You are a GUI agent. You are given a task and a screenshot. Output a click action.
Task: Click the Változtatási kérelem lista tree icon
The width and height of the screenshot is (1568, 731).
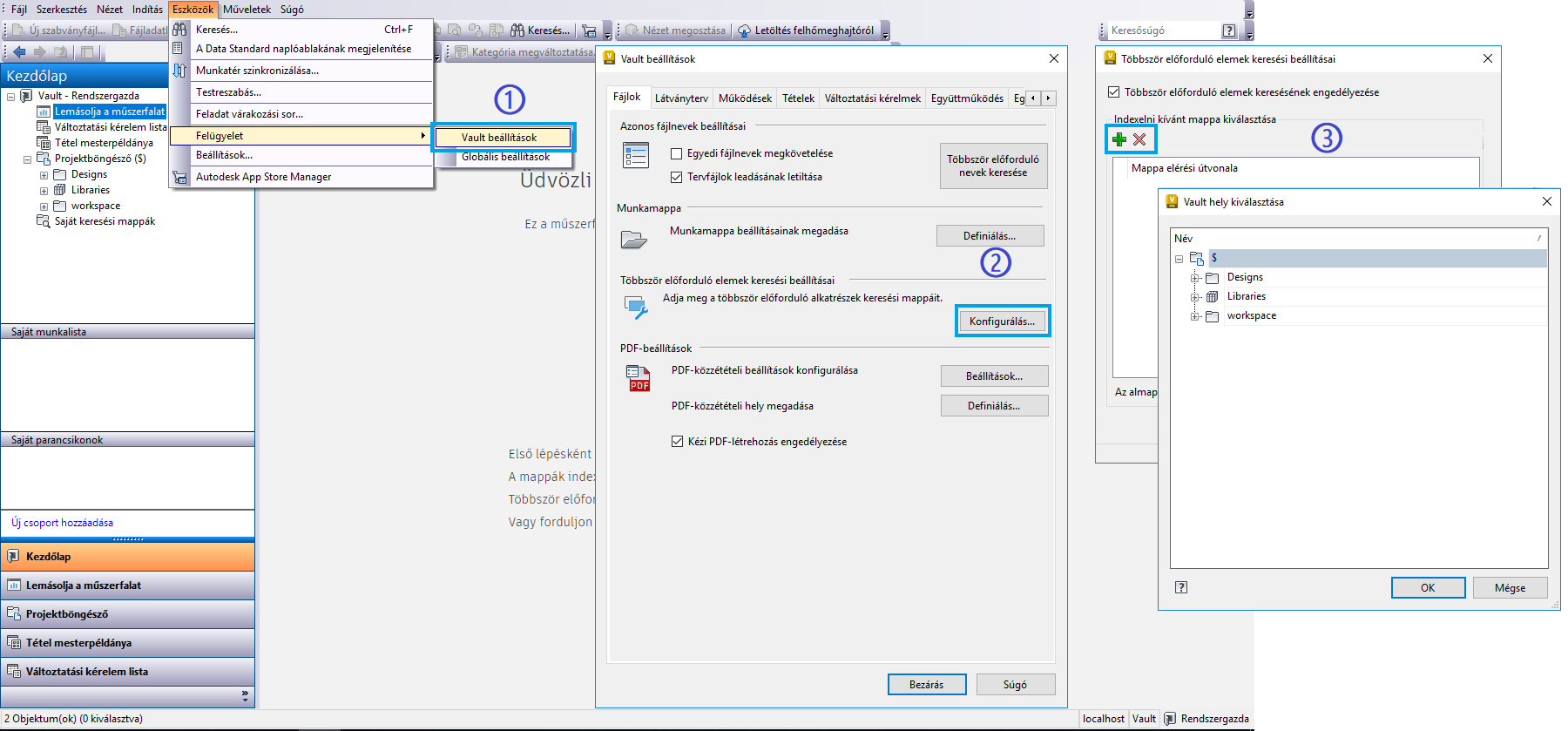(44, 127)
